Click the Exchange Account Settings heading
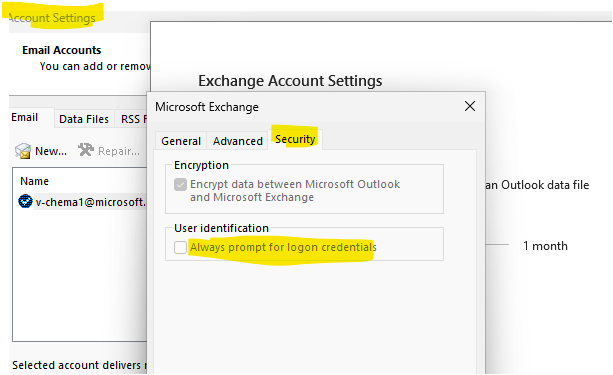Image resolution: width=613 pixels, height=375 pixels. coord(290,81)
